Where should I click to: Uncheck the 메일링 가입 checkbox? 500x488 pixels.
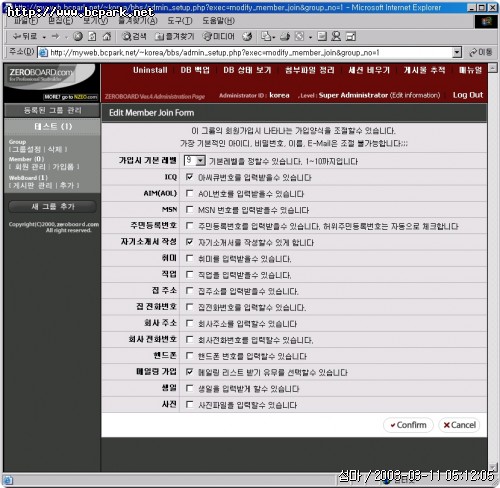(189, 372)
